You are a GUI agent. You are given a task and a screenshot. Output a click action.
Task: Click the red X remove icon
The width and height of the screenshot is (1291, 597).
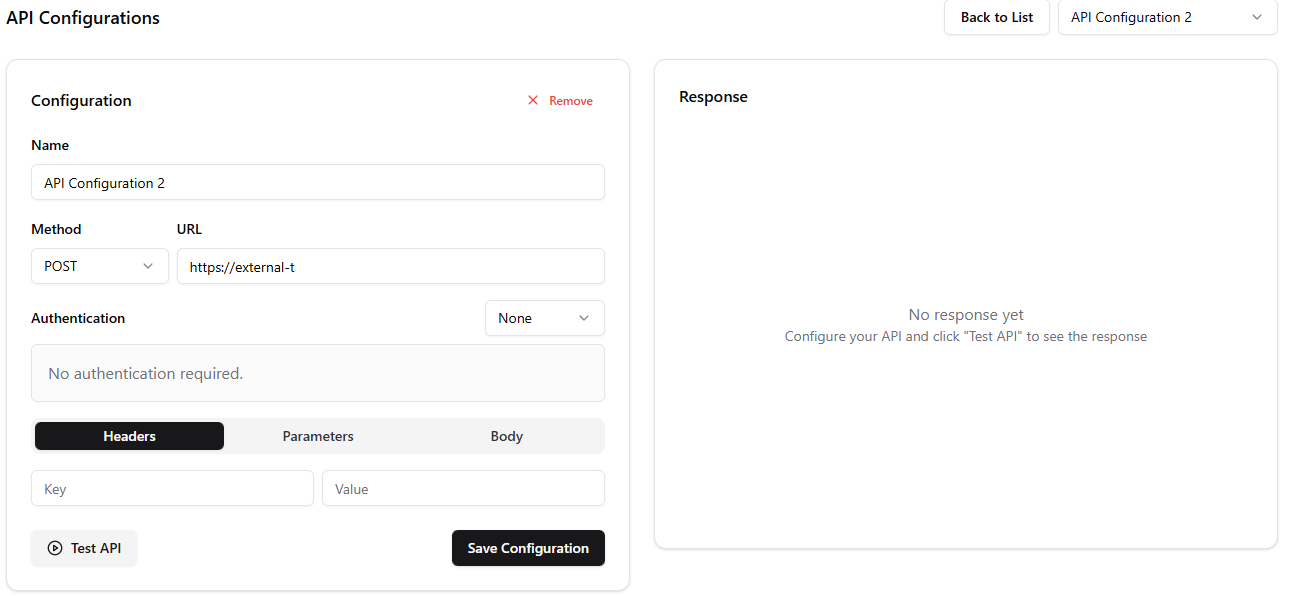534,100
